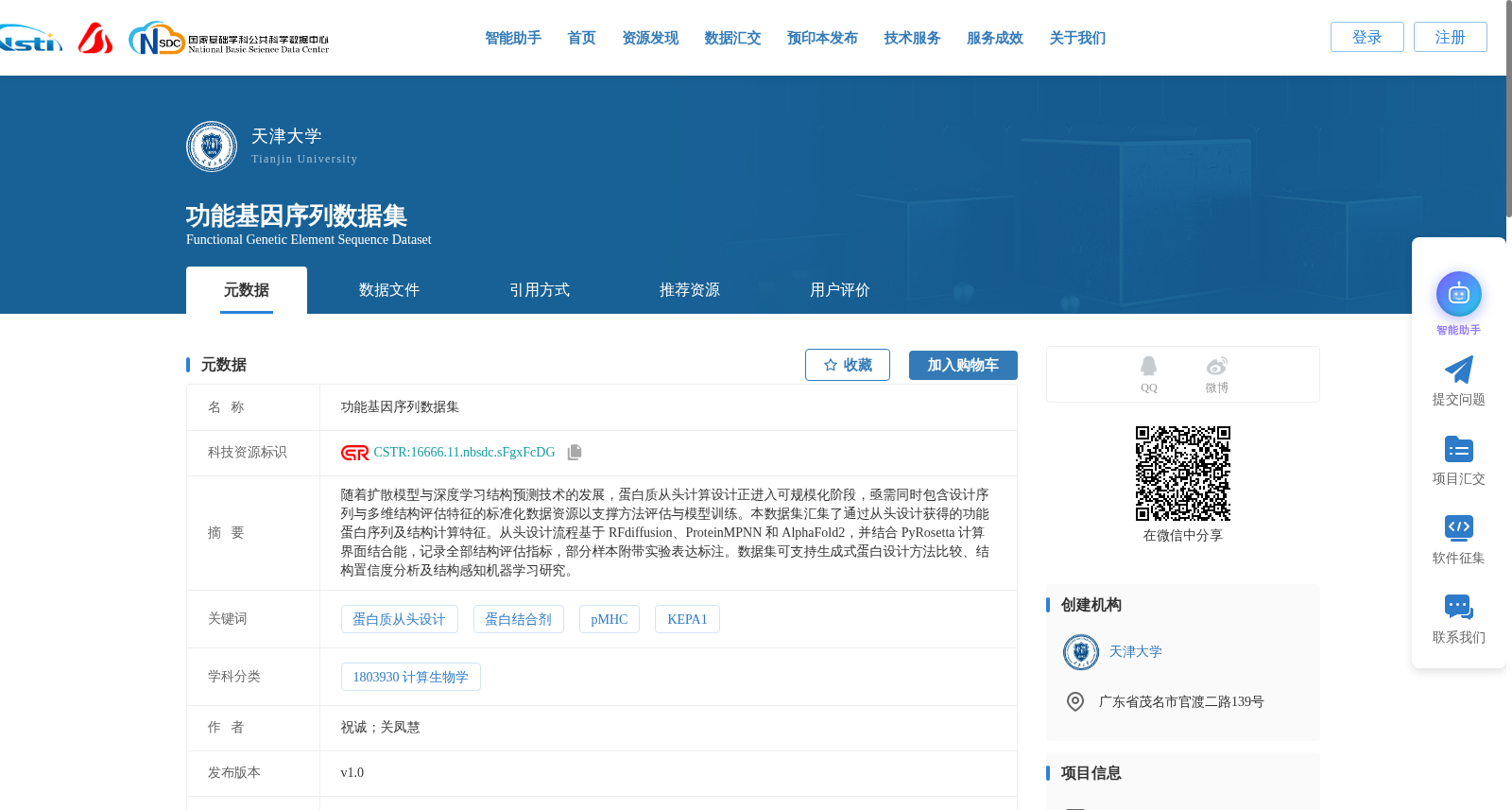Copy the CSTR identifier icon
This screenshot has height=810, width=1512.
pos(575,453)
